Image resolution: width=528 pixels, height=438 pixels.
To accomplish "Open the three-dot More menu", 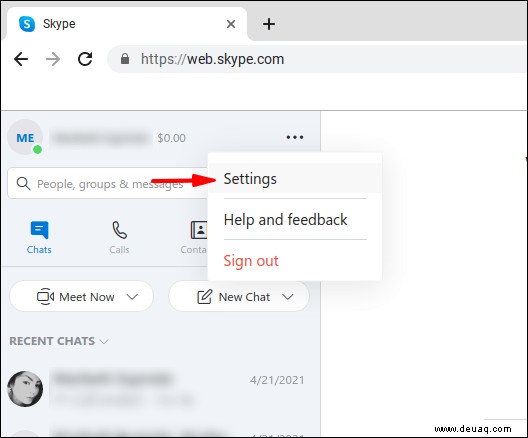I will pos(295,137).
